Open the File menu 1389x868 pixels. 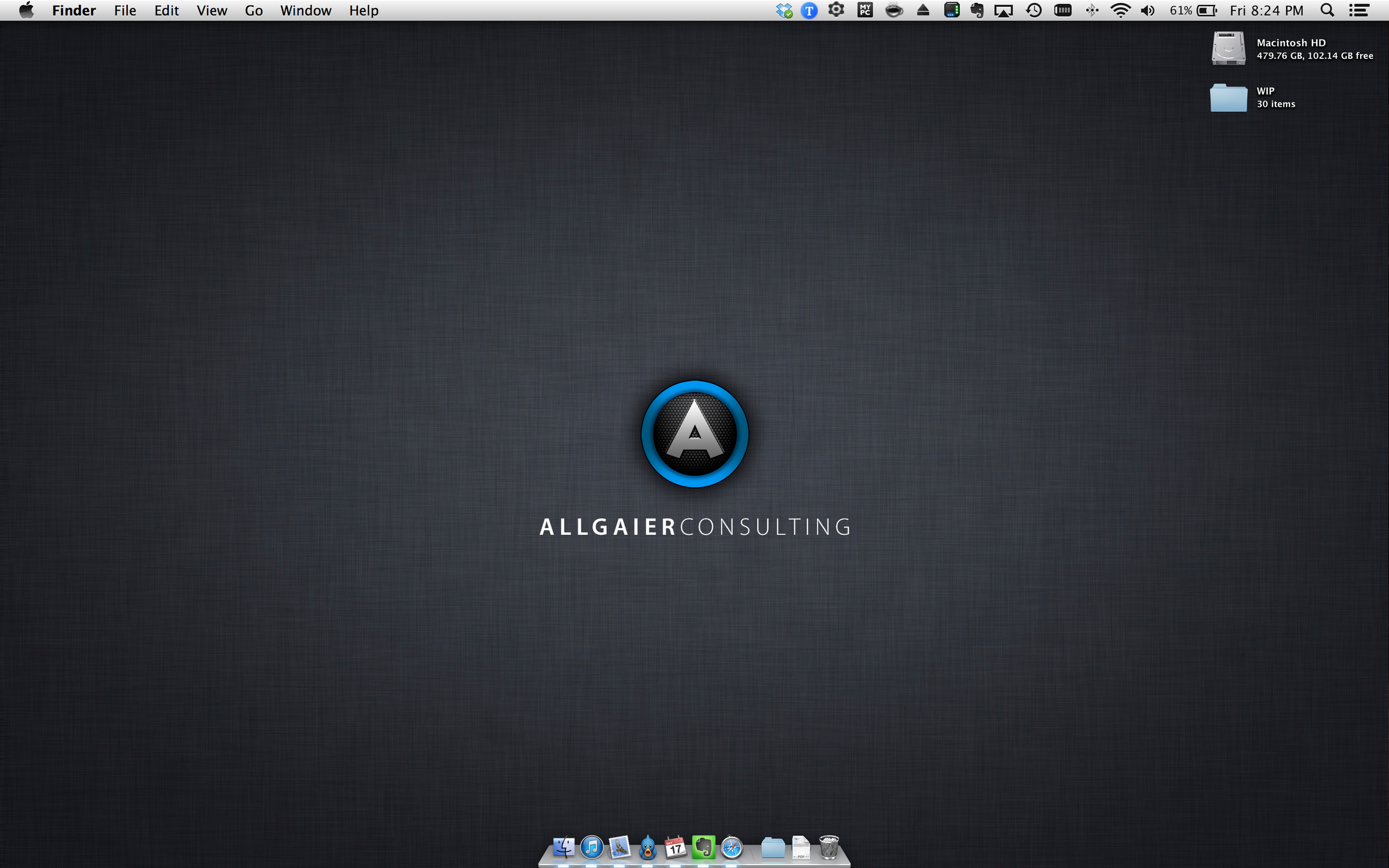coord(124,11)
